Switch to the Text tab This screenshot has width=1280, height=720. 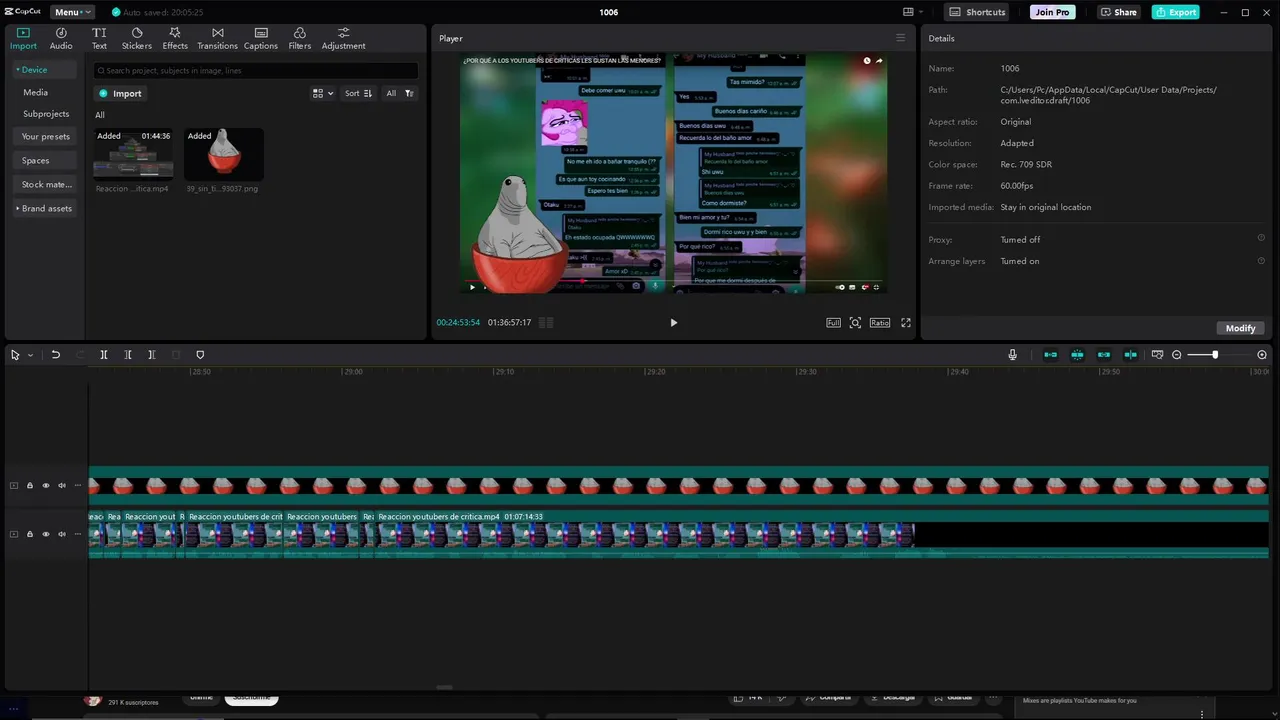tap(99, 39)
